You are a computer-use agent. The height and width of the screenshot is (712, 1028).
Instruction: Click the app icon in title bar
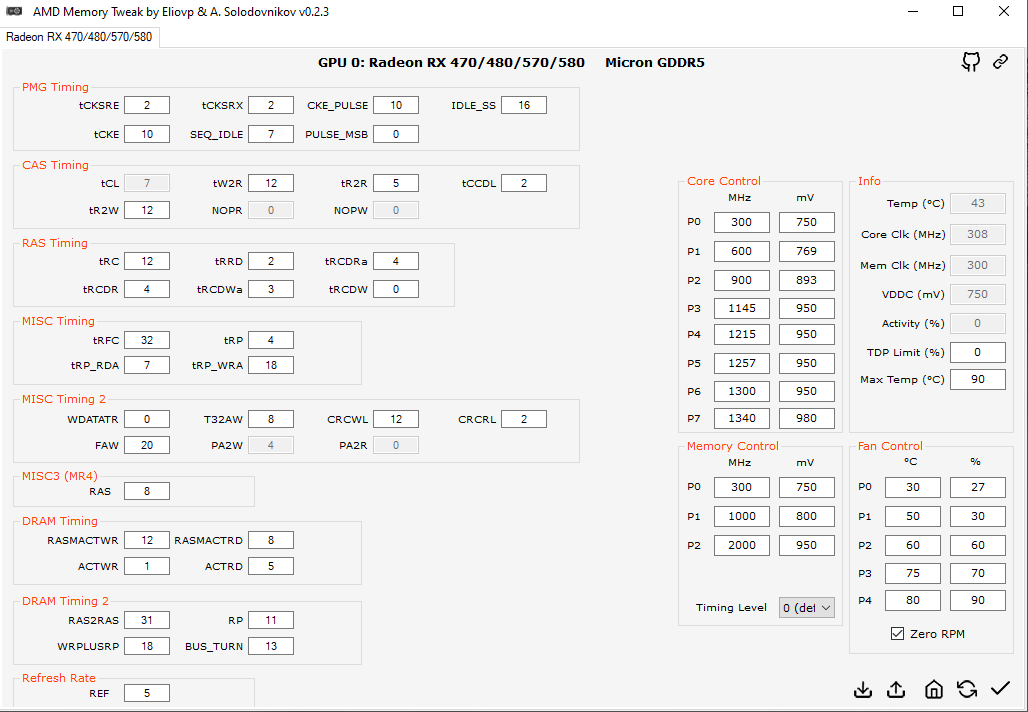pyautogui.click(x=13, y=11)
